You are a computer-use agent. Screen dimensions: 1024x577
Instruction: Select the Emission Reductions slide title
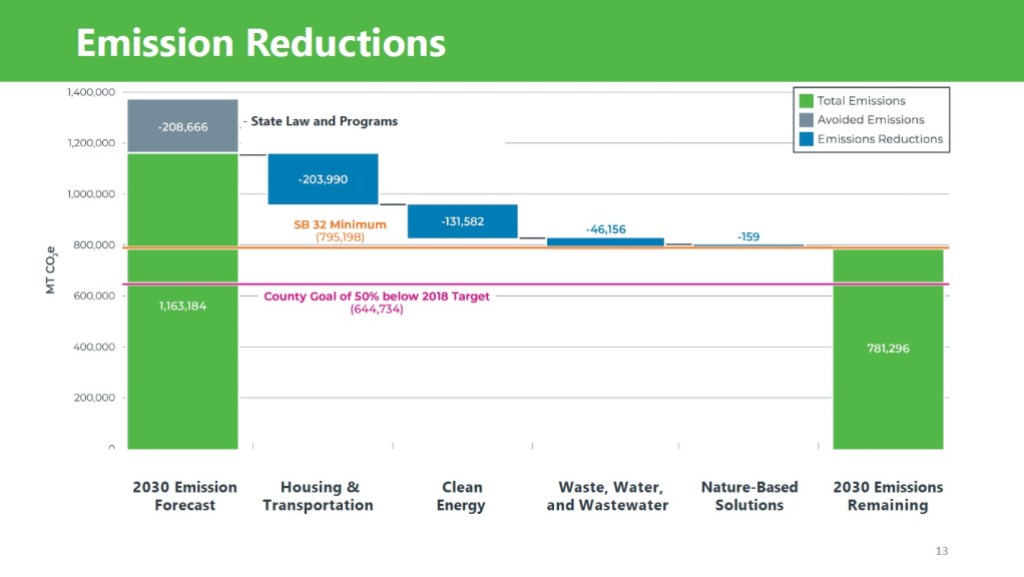(261, 43)
